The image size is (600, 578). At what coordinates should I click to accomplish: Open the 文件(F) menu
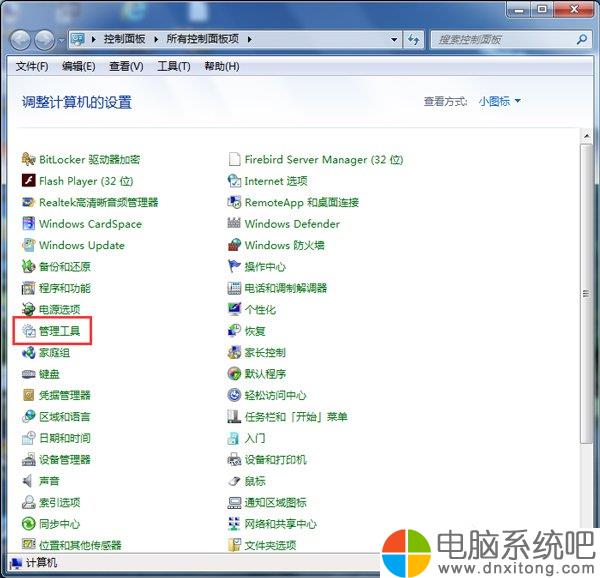[32, 67]
